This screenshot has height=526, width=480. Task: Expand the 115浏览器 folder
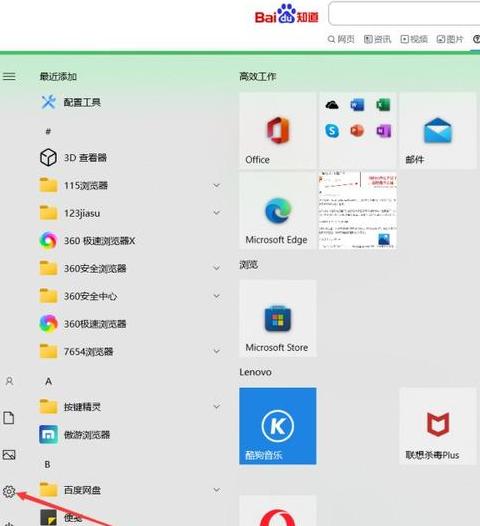(216, 185)
